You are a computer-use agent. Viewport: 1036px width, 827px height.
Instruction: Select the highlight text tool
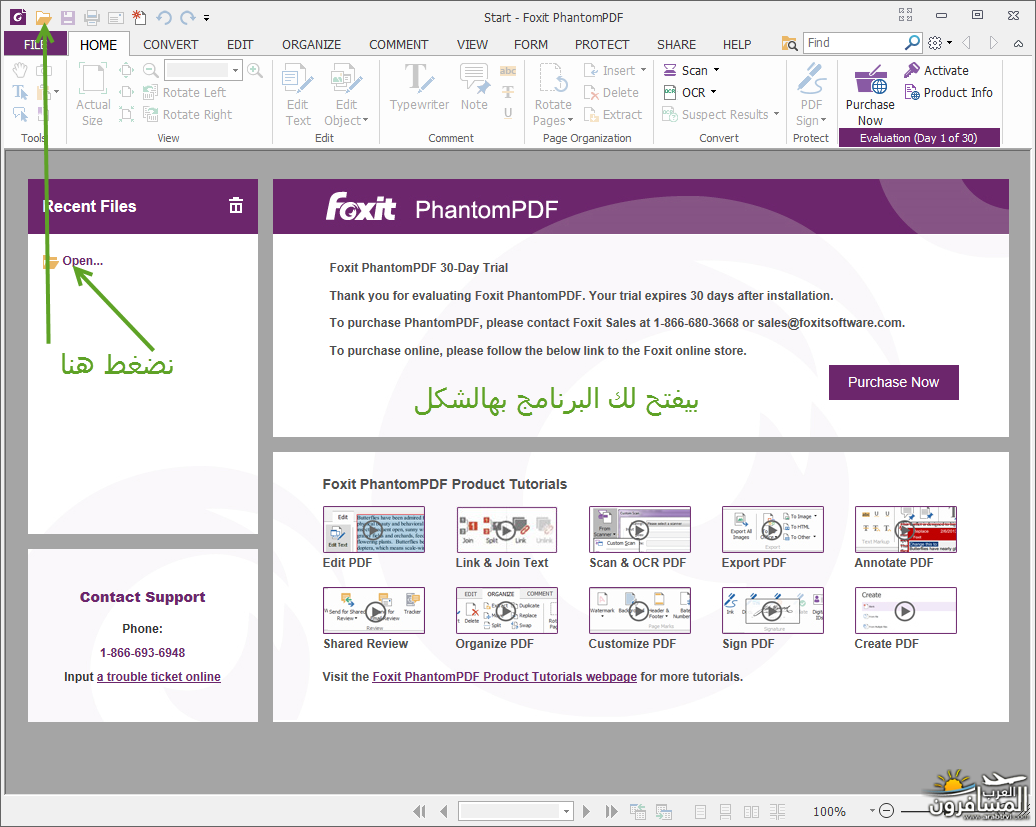pyautogui.click(x=507, y=71)
